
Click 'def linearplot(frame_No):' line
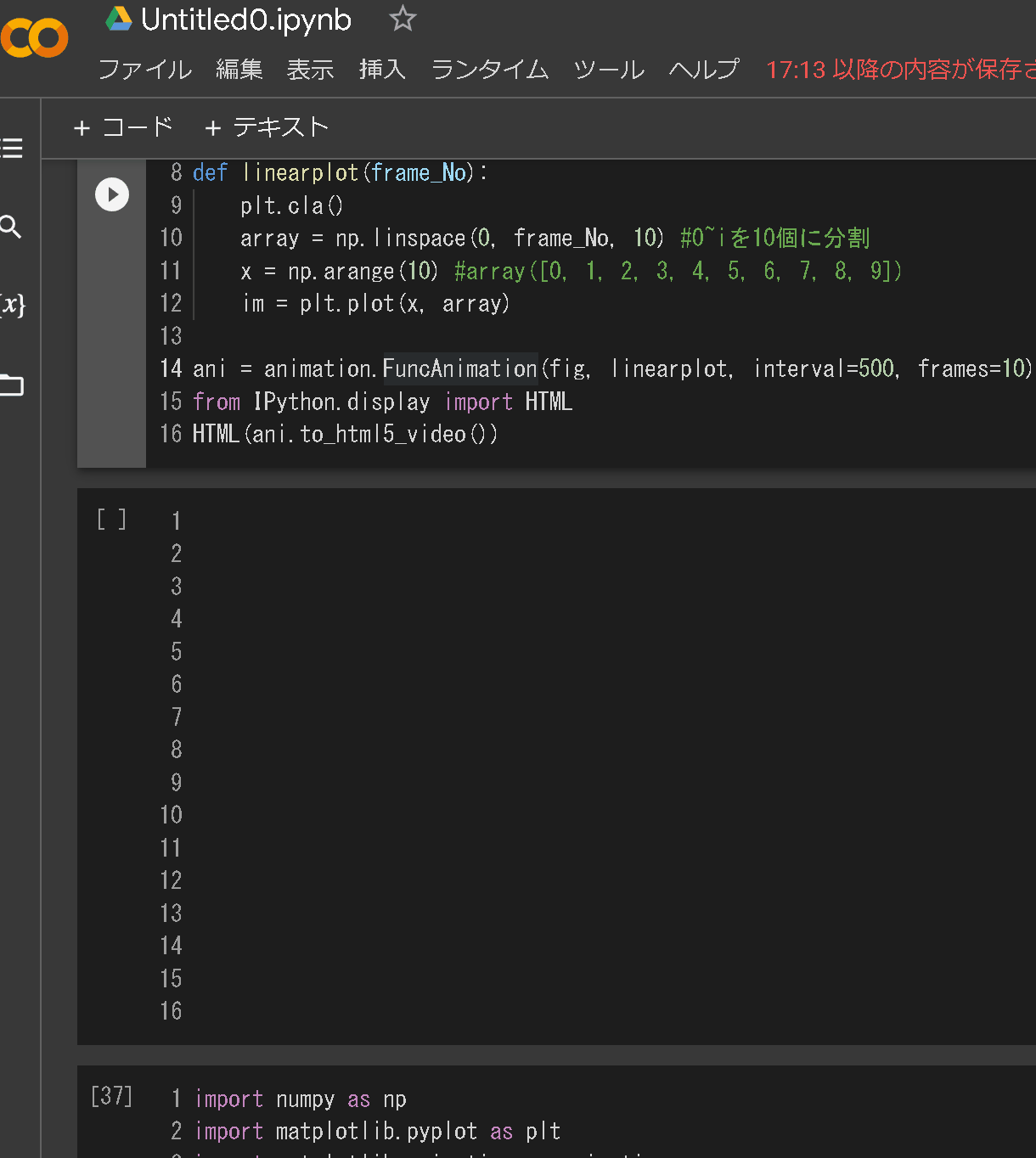(340, 172)
